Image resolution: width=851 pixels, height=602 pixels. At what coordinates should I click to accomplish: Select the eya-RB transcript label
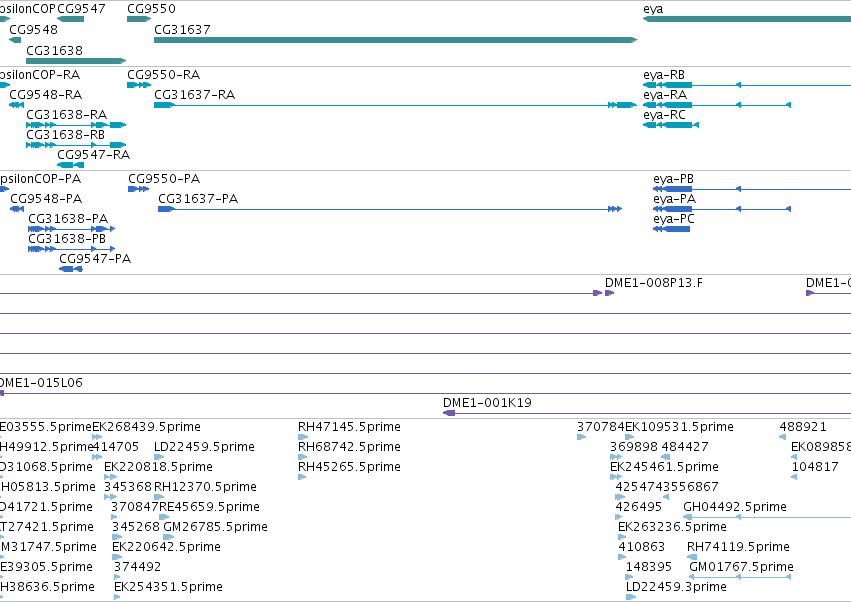click(664, 74)
